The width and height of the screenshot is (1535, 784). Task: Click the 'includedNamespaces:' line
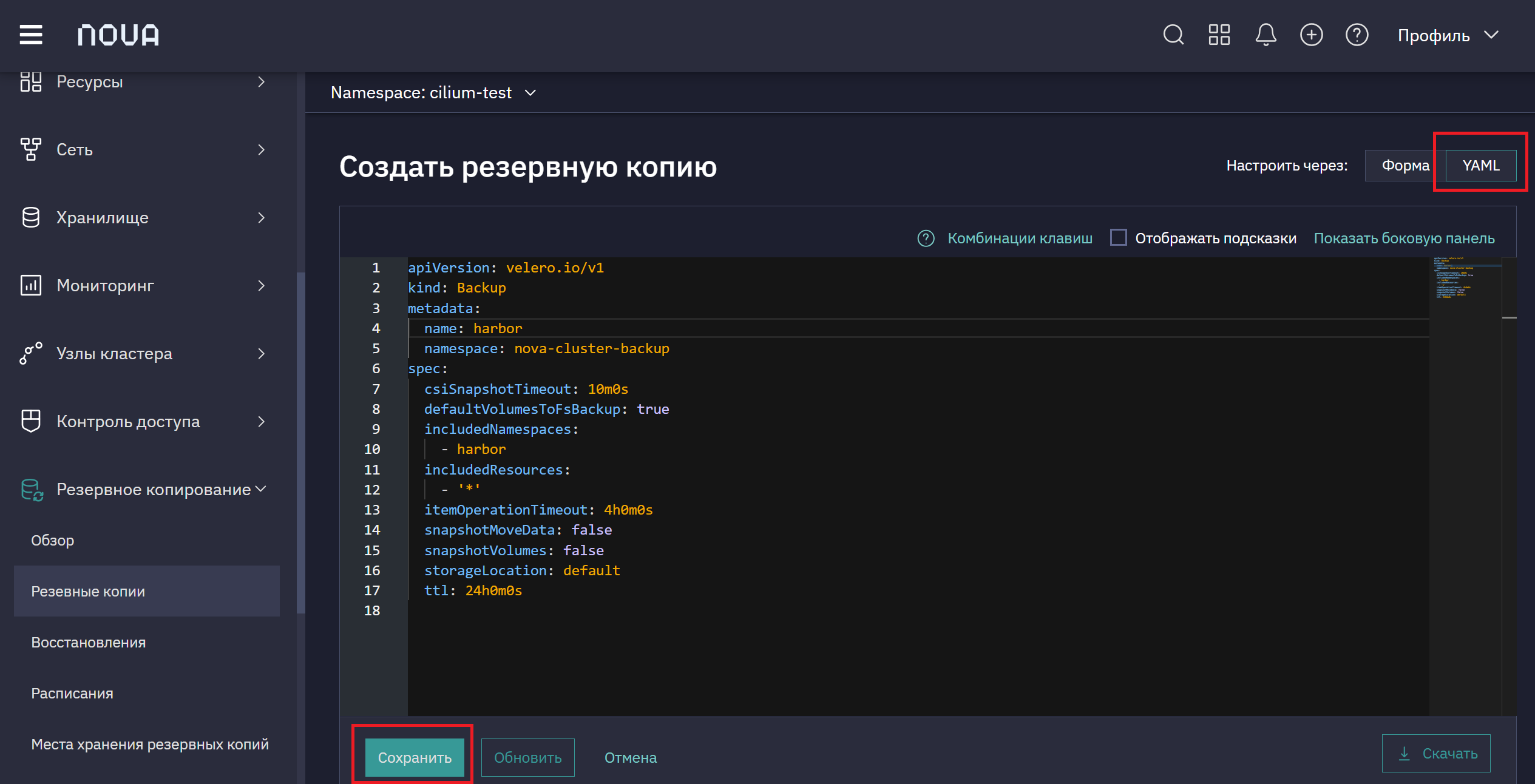[501, 429]
